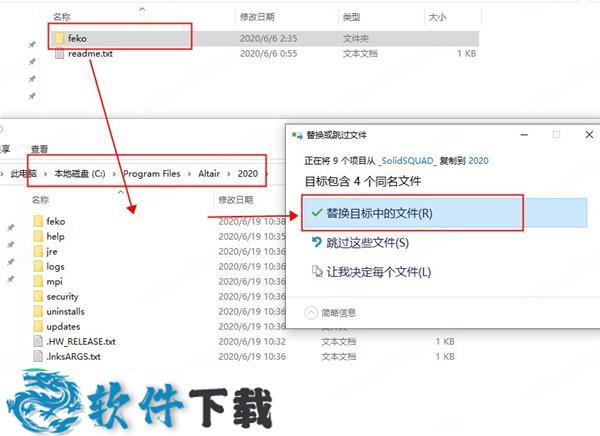Select the .HW_RELEASE.txt file icon
600x436 pixels.
[38, 341]
